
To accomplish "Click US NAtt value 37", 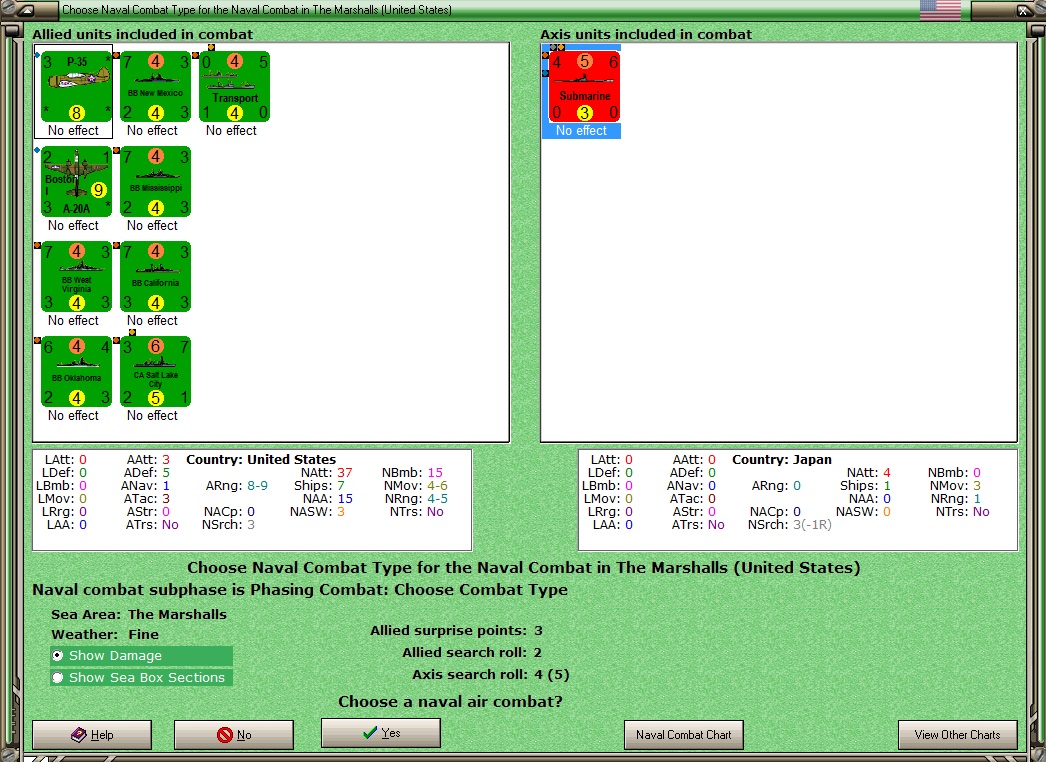I will [x=345, y=472].
